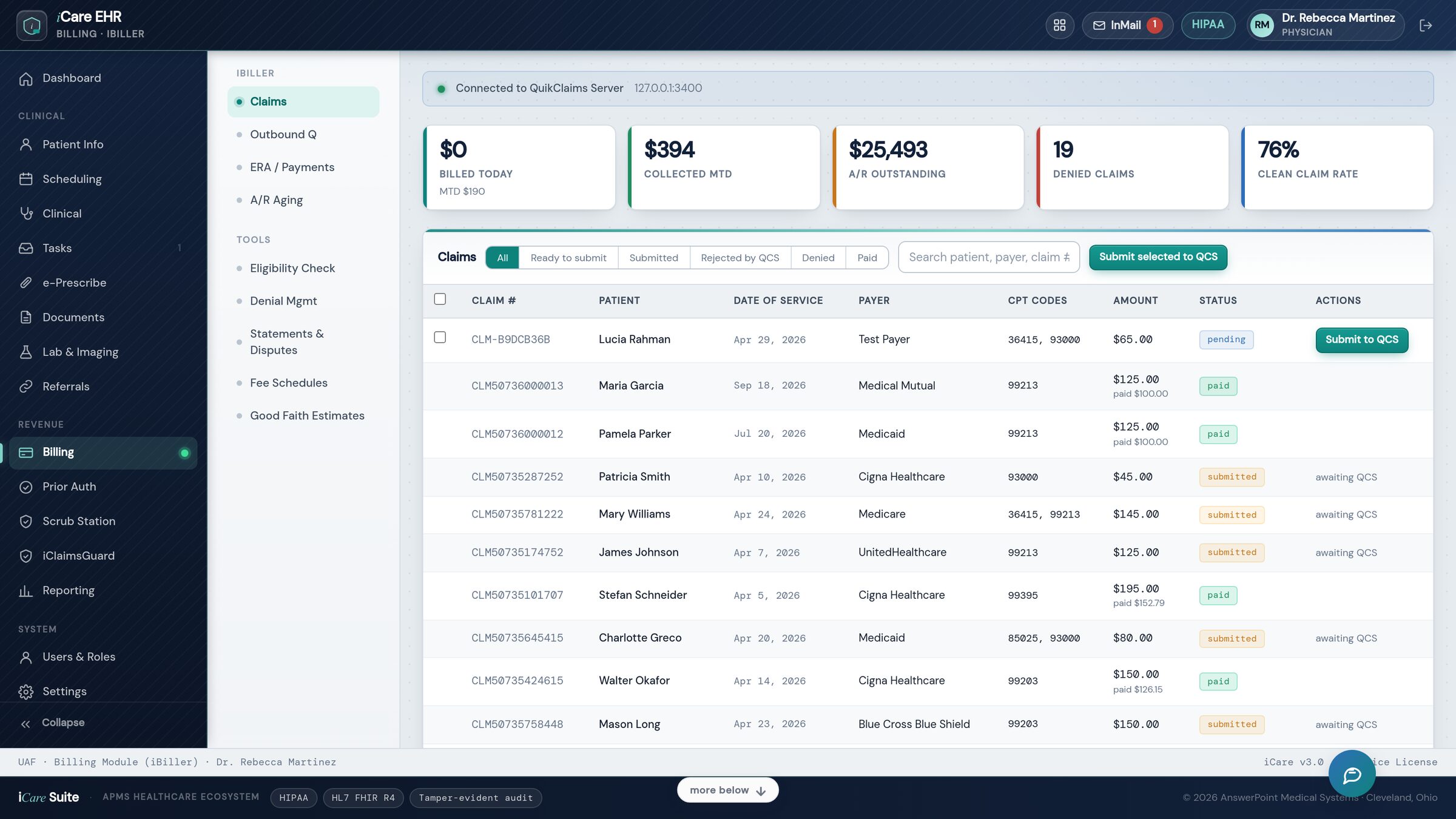Tick the select-all claims checkbox

pos(440,299)
